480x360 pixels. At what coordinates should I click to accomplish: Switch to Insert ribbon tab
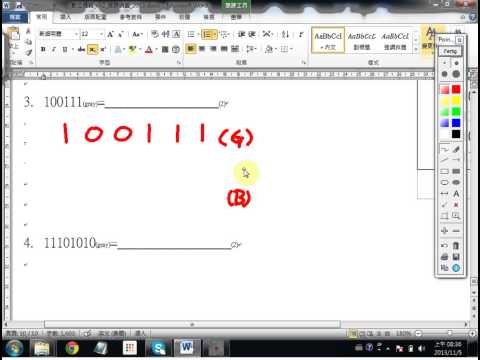click(65, 17)
